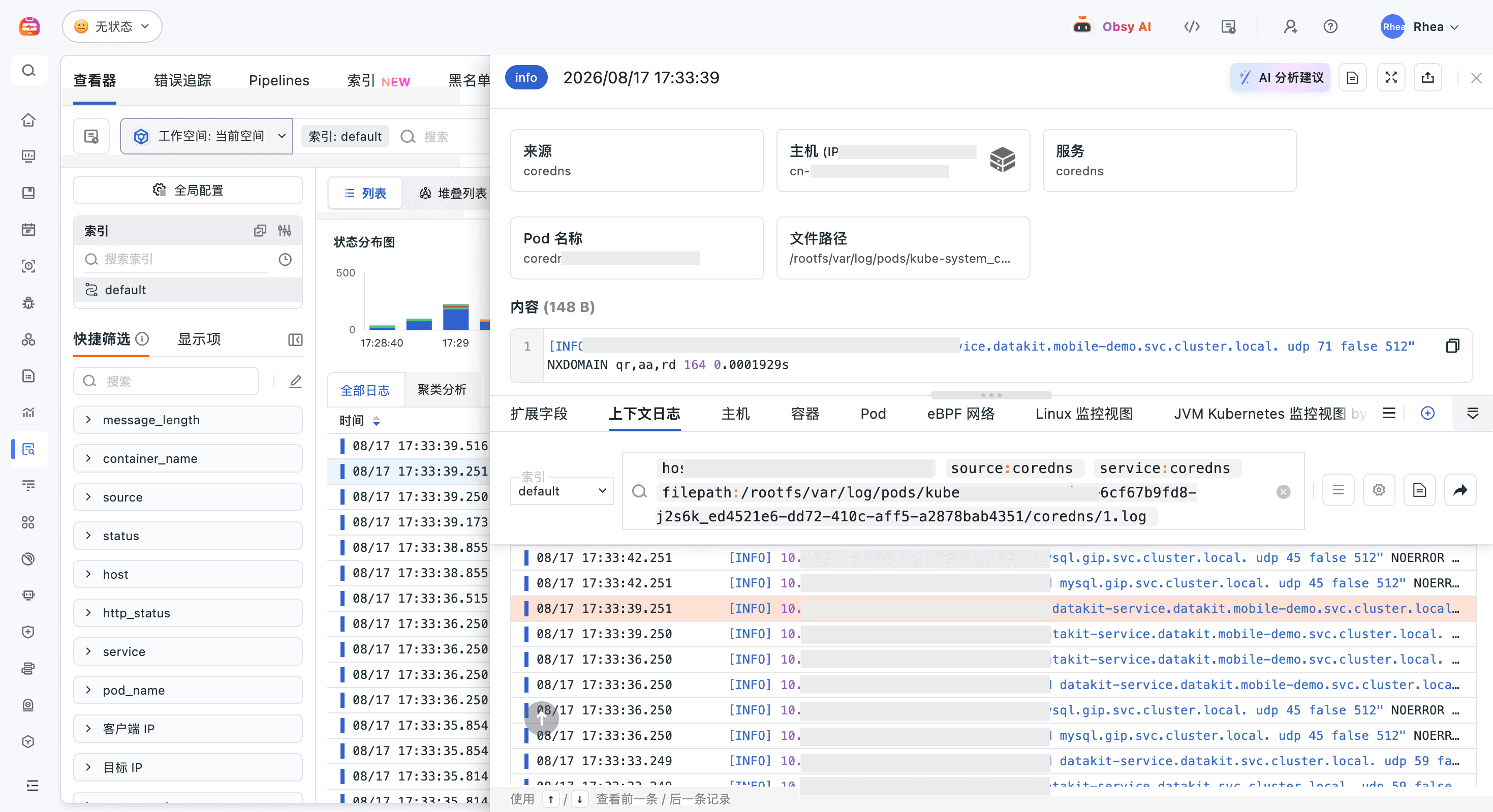The width and height of the screenshot is (1493, 812).
Task: Open the 索引 default dropdown in context logs
Action: [x=562, y=491]
